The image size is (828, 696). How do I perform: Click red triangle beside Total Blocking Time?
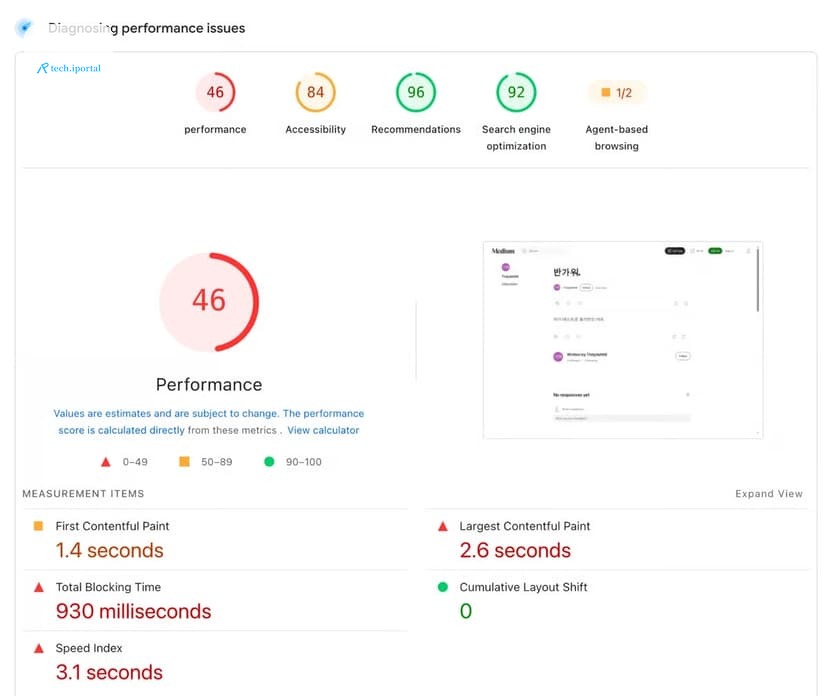(39, 587)
